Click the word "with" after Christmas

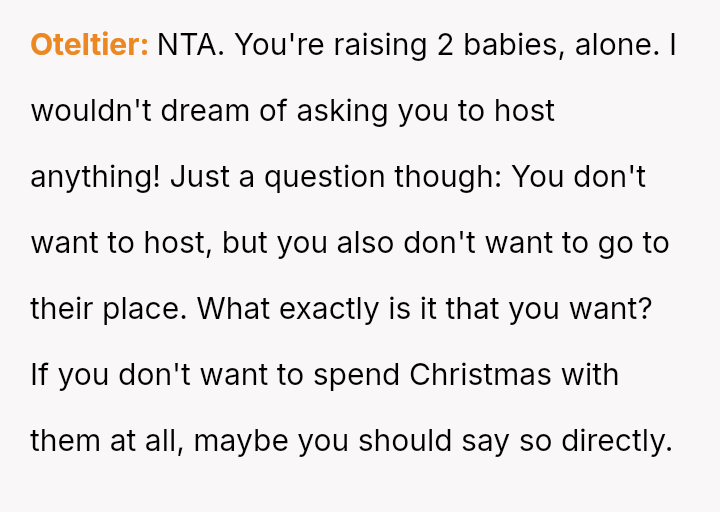coord(590,375)
